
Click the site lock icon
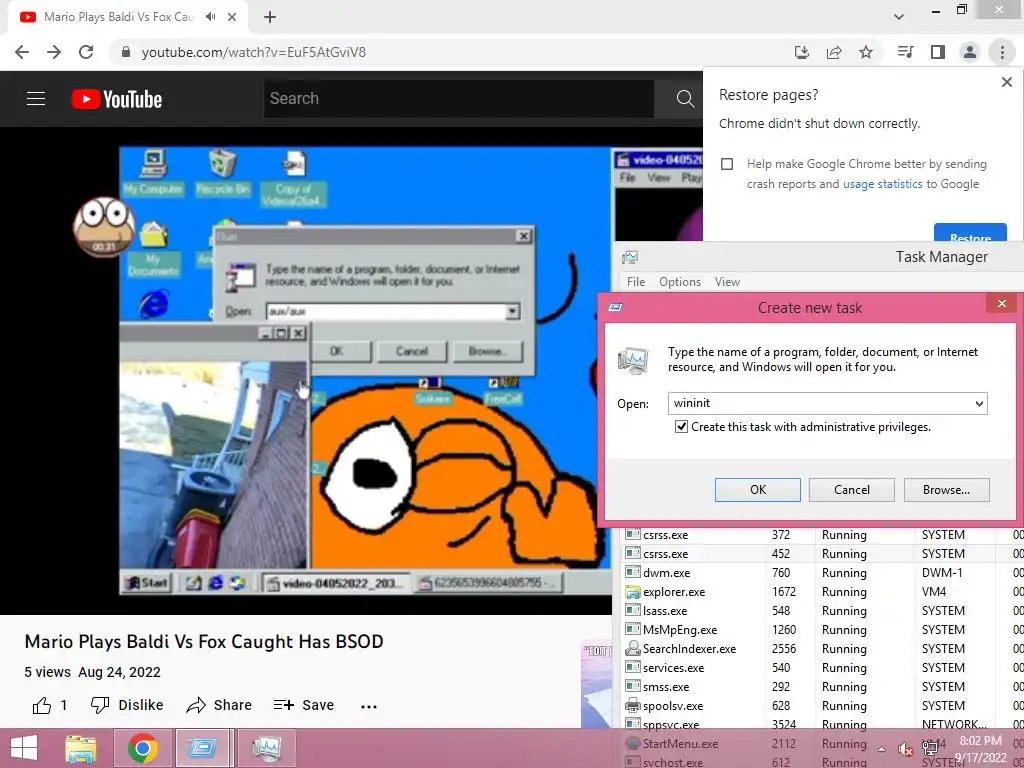pyautogui.click(x=126, y=52)
